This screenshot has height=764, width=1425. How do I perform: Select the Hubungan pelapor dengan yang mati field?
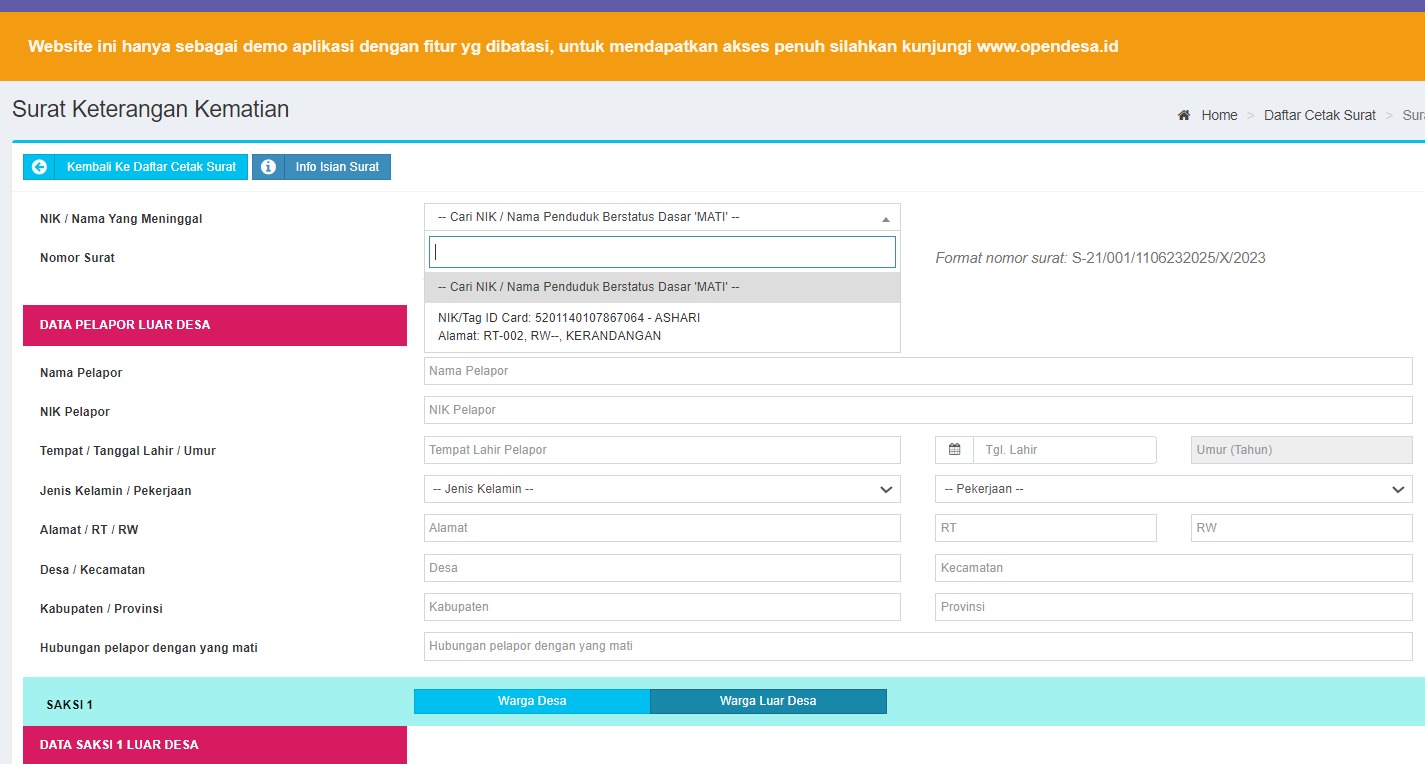coord(918,645)
